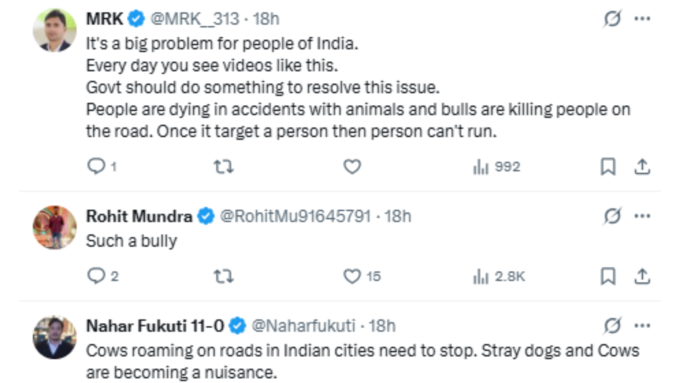The height and width of the screenshot is (383, 680).
Task: Bookmark Rohit Mundra's tweet
Action: (608, 276)
